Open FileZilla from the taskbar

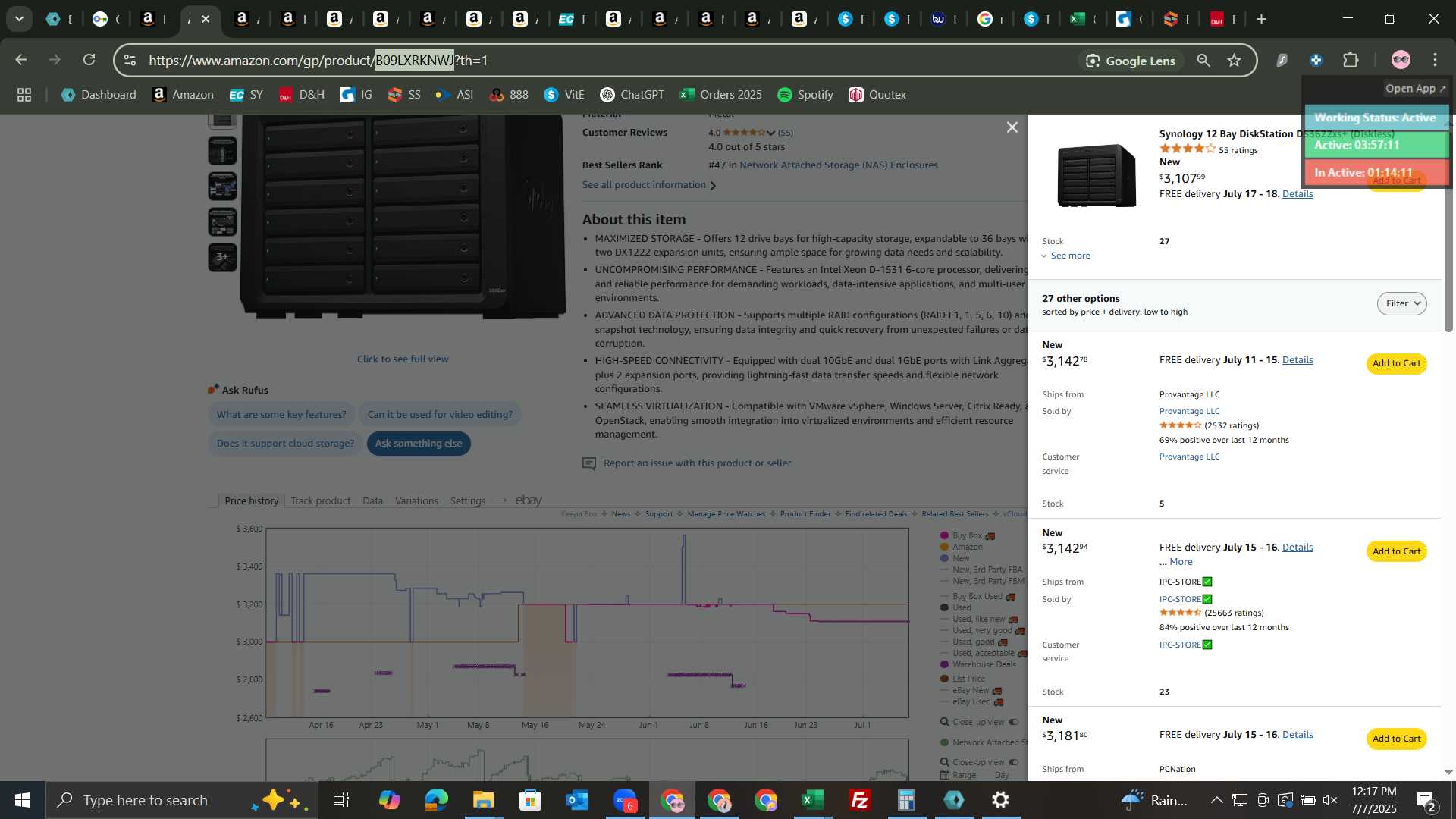[x=859, y=800]
